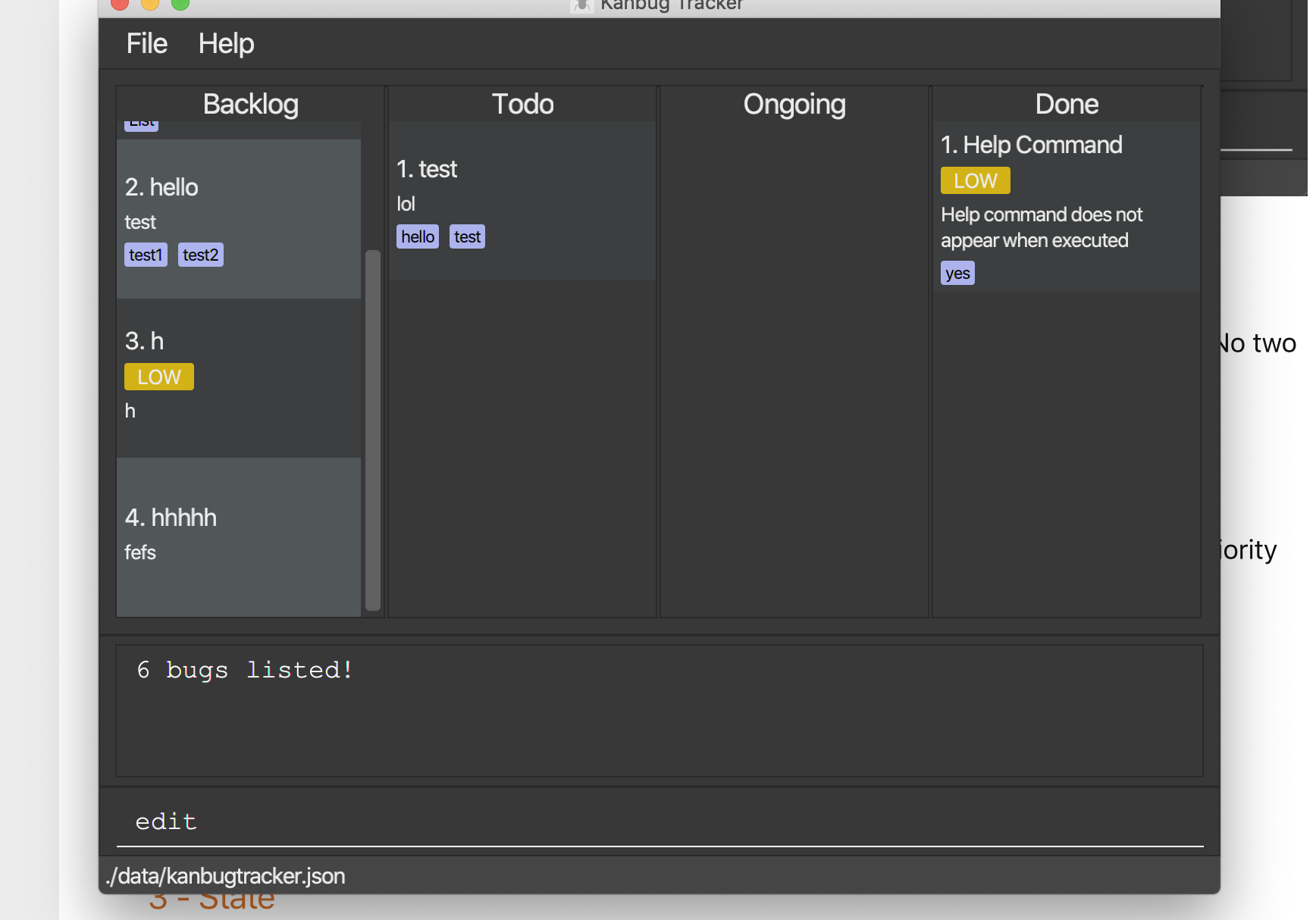Select the Done column header

click(1067, 104)
